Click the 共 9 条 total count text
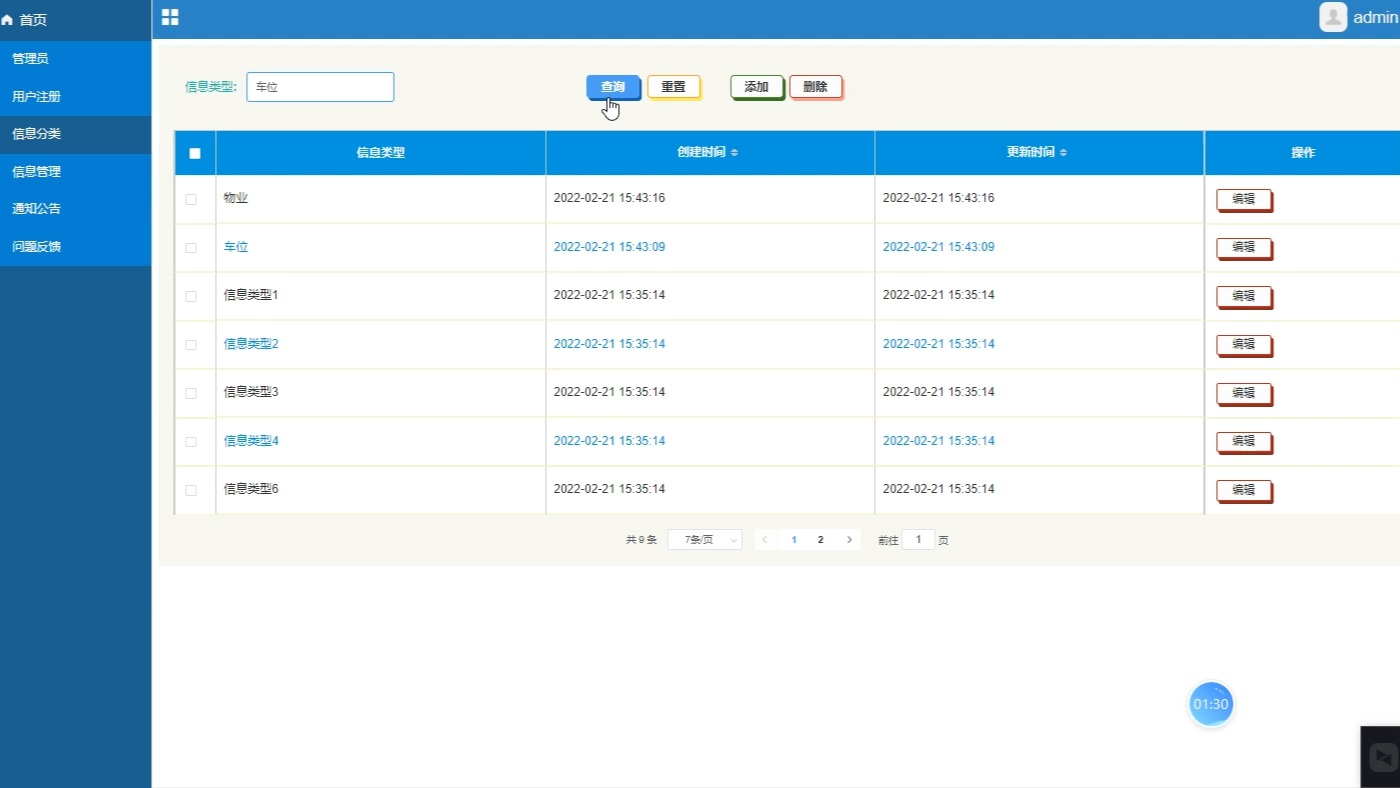 [x=641, y=540]
